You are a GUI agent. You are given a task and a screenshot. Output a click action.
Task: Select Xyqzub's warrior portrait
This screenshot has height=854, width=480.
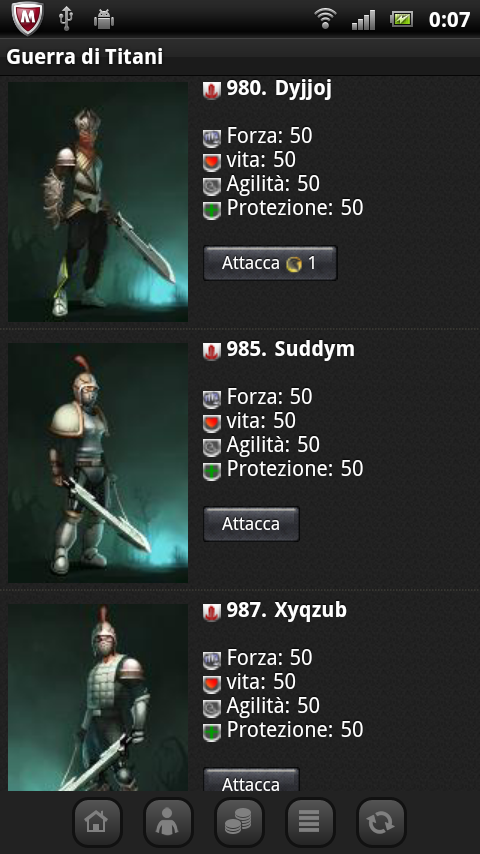click(x=98, y=698)
